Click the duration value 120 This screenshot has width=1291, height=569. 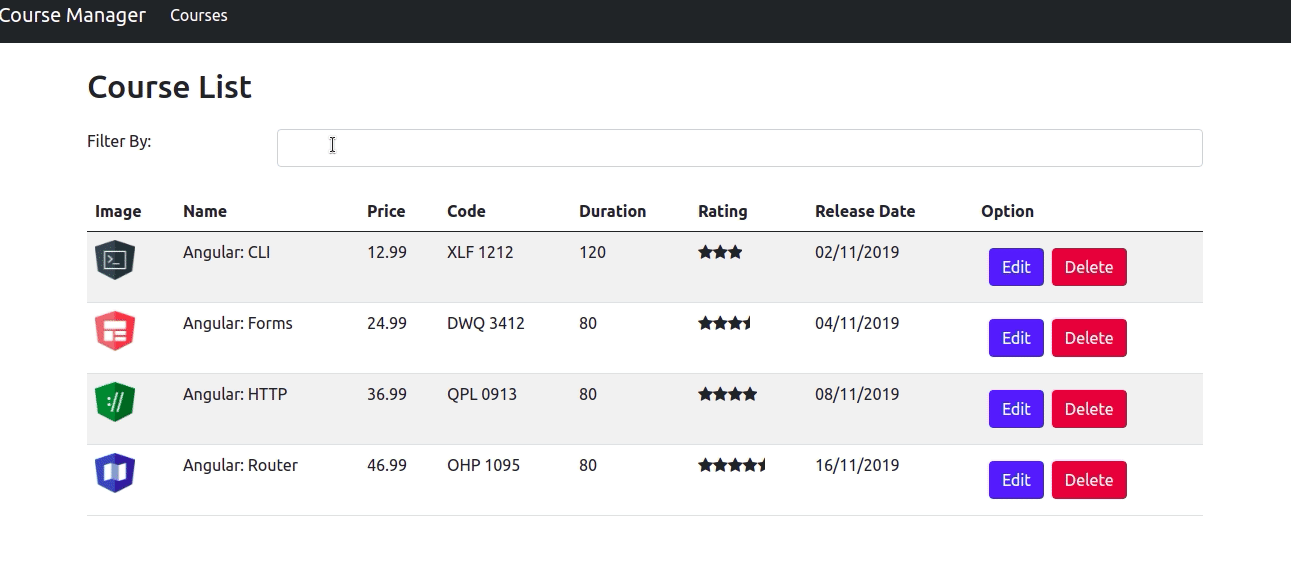592,252
